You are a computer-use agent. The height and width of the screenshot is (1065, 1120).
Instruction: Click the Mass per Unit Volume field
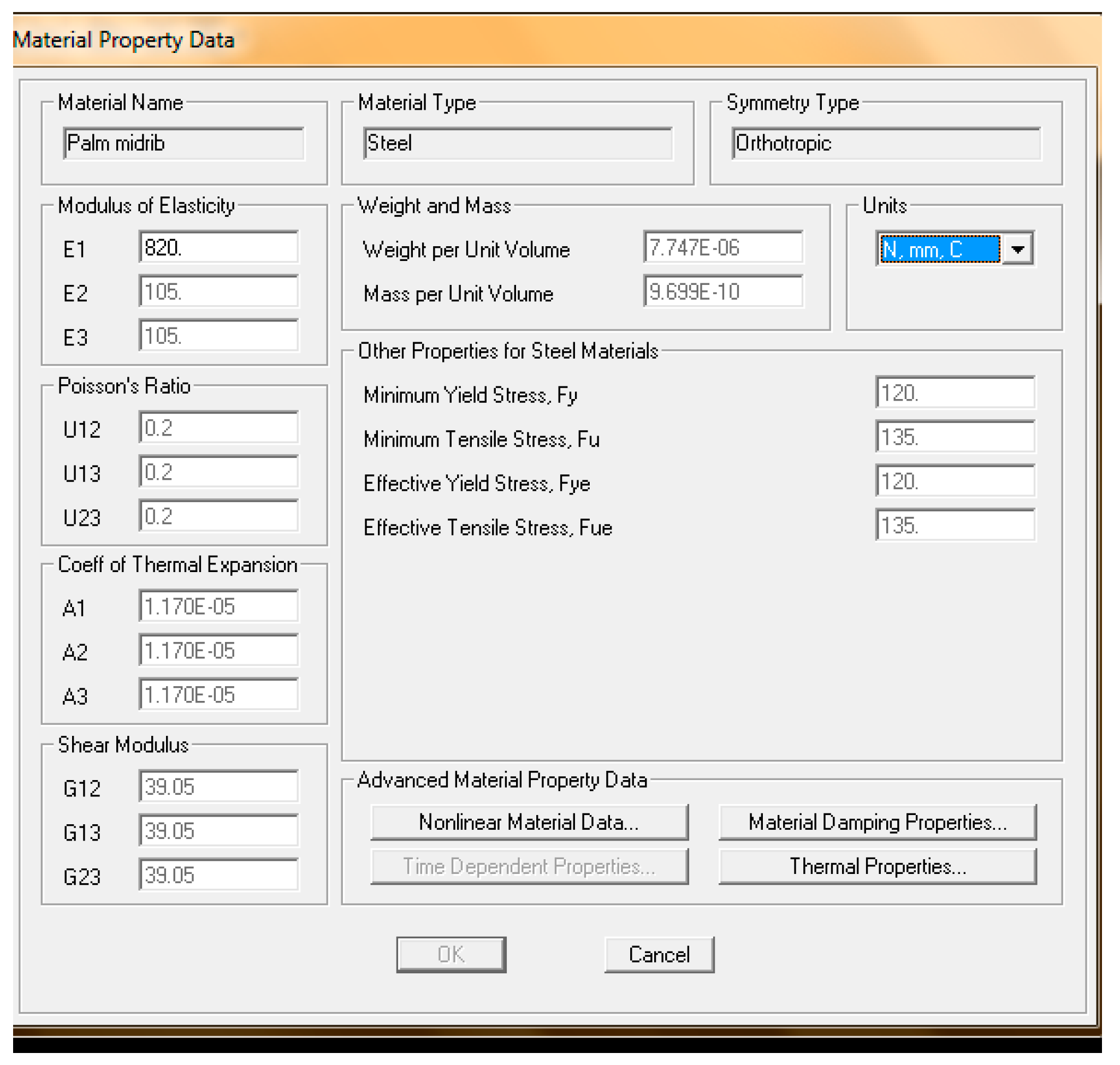click(x=722, y=292)
